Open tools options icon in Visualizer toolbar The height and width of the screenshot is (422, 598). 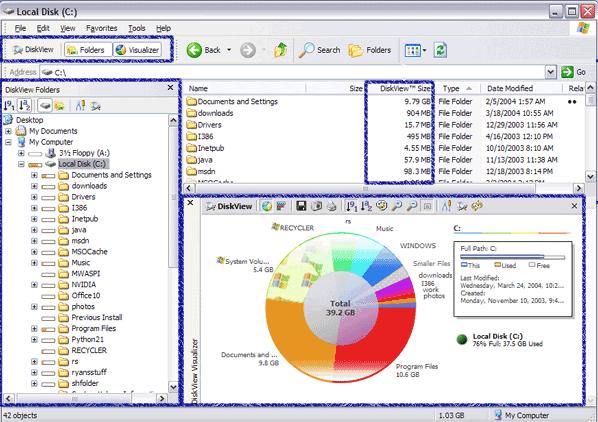pyautogui.click(x=447, y=206)
